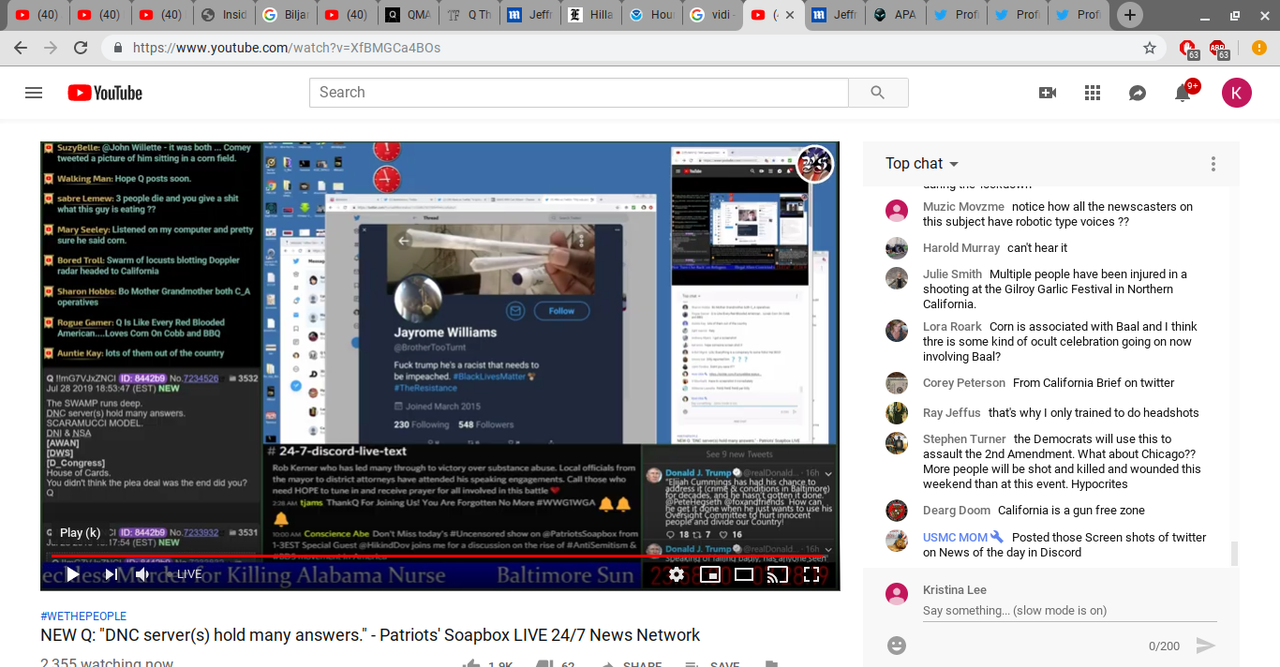Image resolution: width=1280 pixels, height=667 pixels.
Task: Open the YouTube hamburger guide menu
Action: point(34,93)
